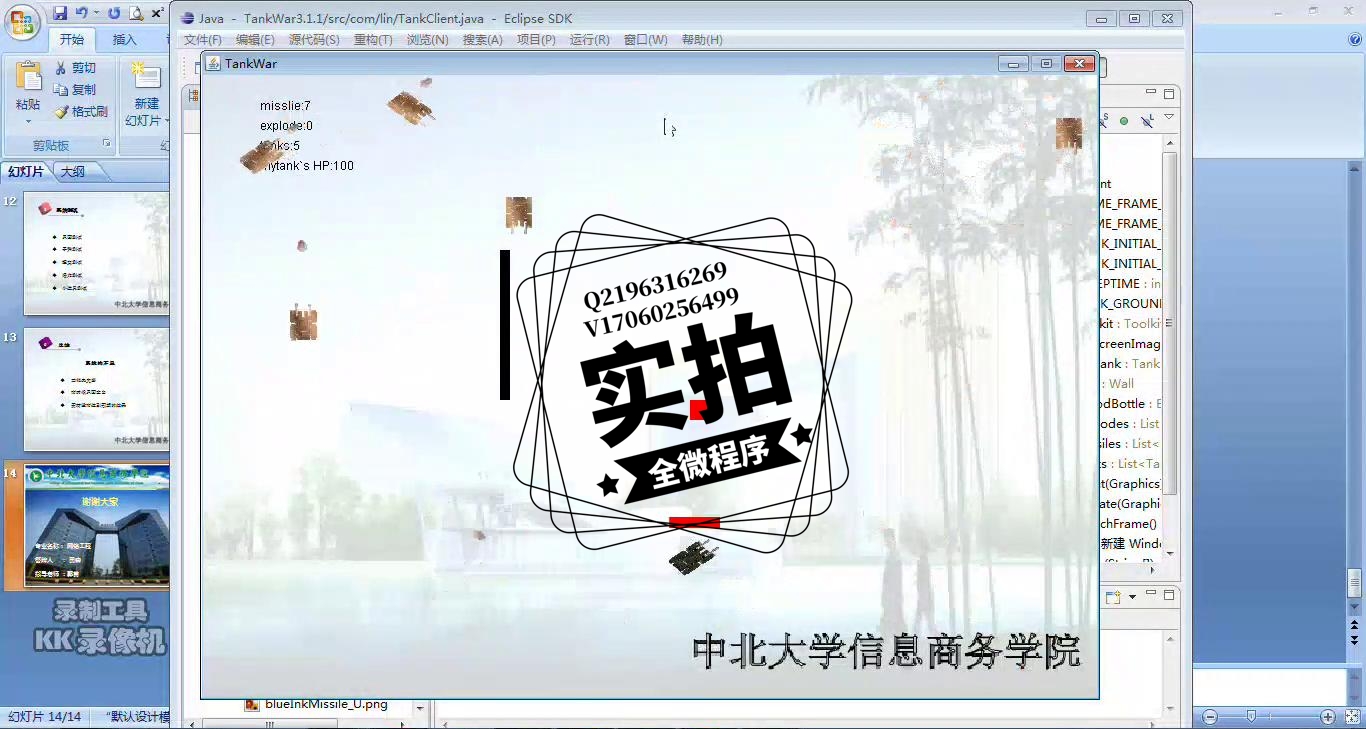
Task: Click outline vertical scrollbar up arrow
Action: (1169, 144)
